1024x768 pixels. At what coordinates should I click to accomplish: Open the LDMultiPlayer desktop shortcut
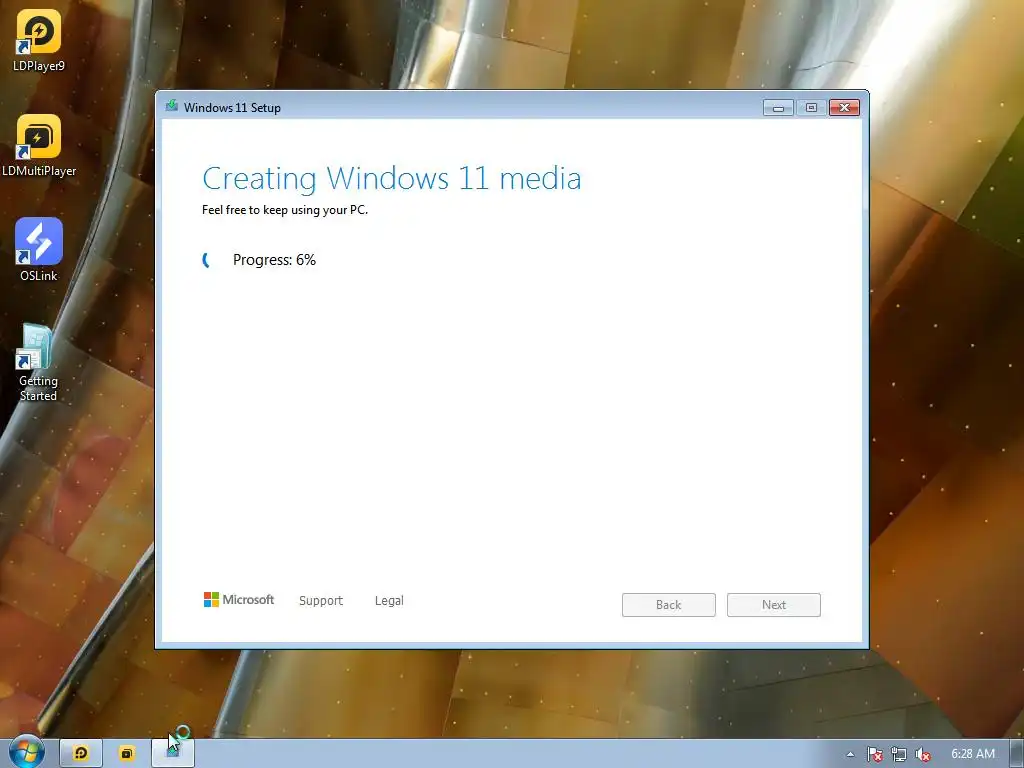39,146
